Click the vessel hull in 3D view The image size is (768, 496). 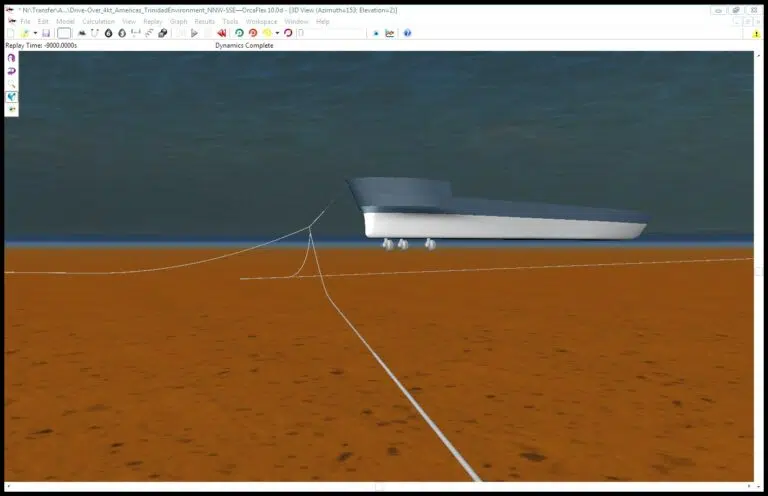tap(500, 226)
